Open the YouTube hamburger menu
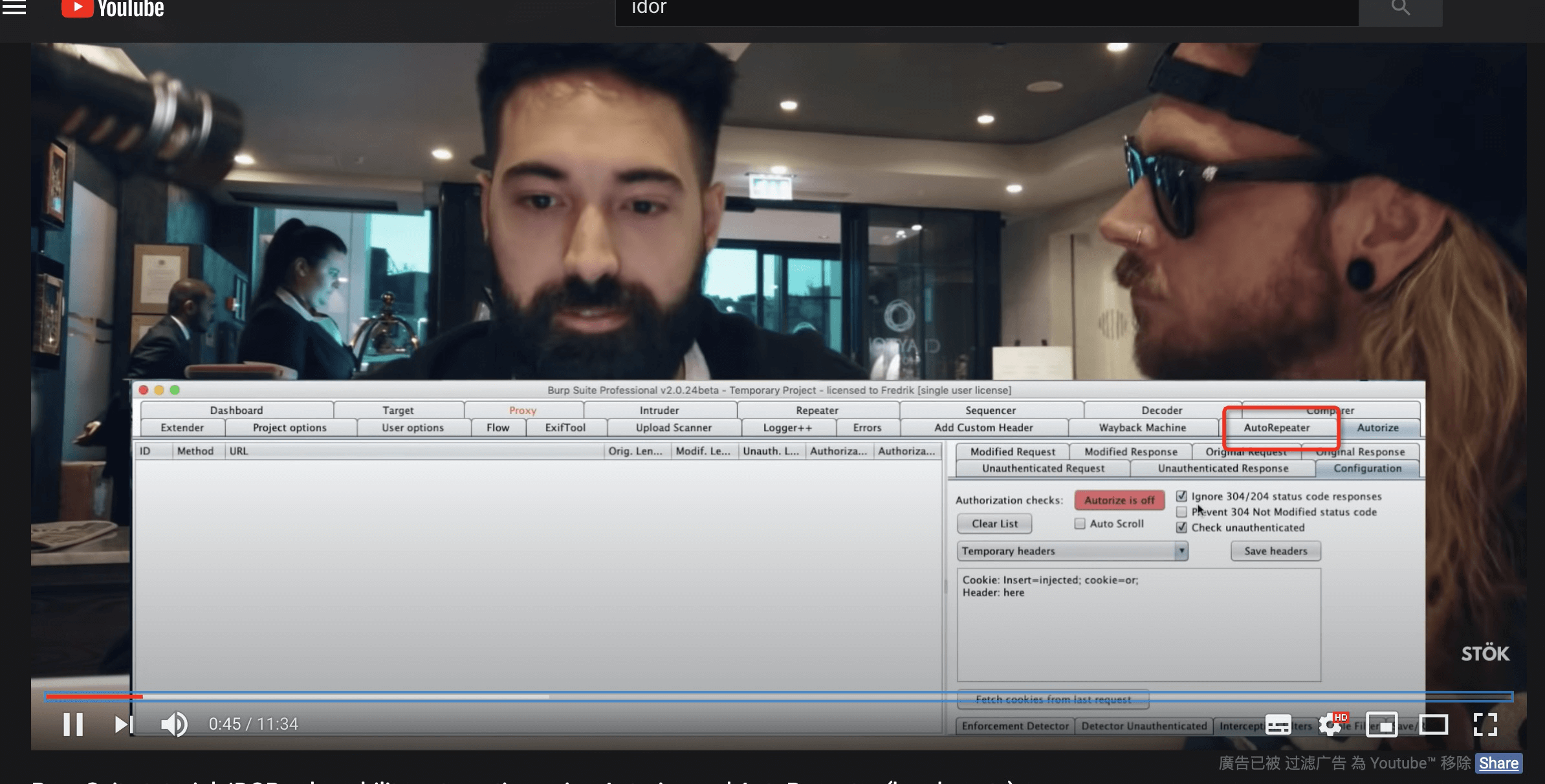1545x784 pixels. point(14,8)
